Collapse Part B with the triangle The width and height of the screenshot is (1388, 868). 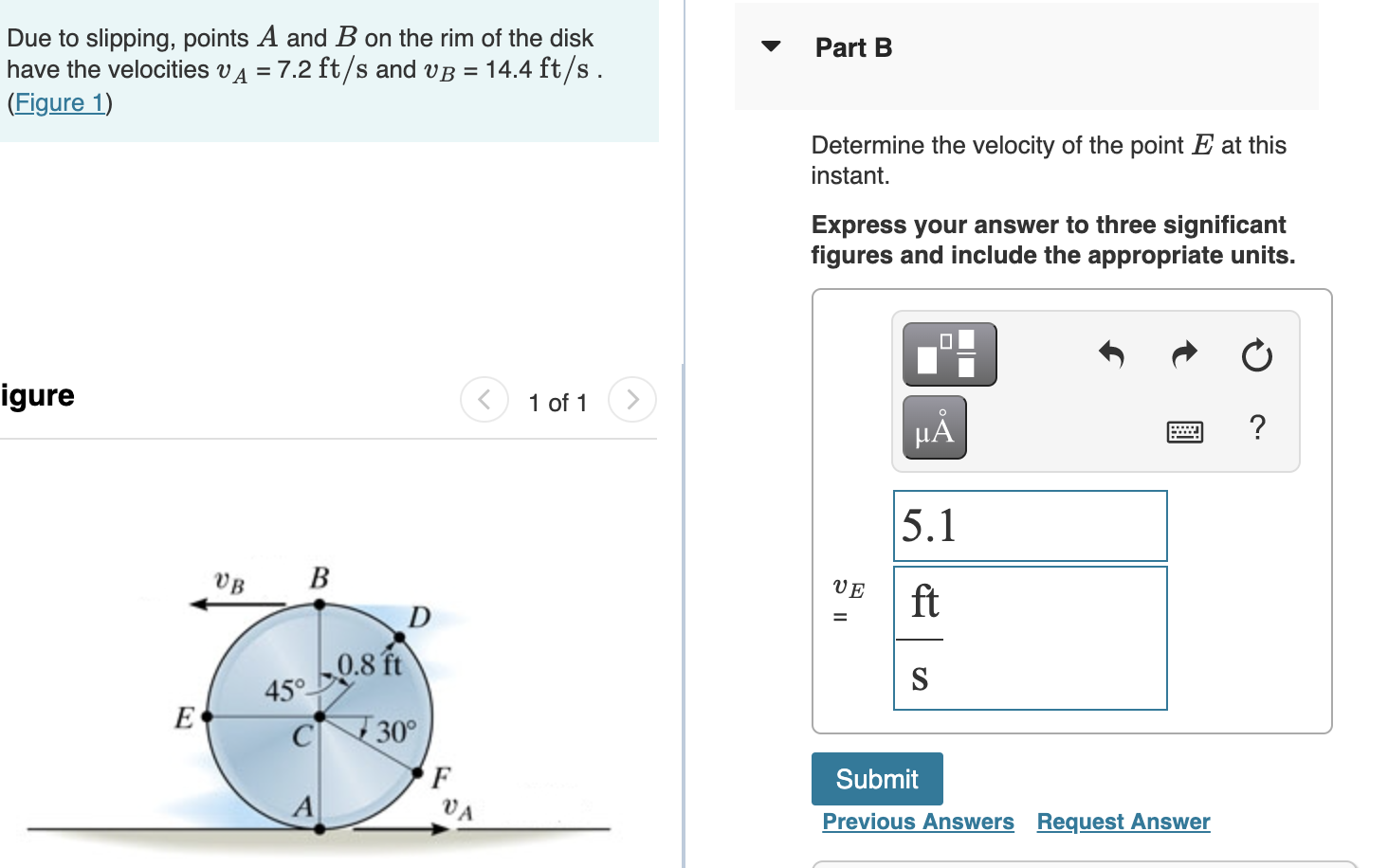pos(770,47)
